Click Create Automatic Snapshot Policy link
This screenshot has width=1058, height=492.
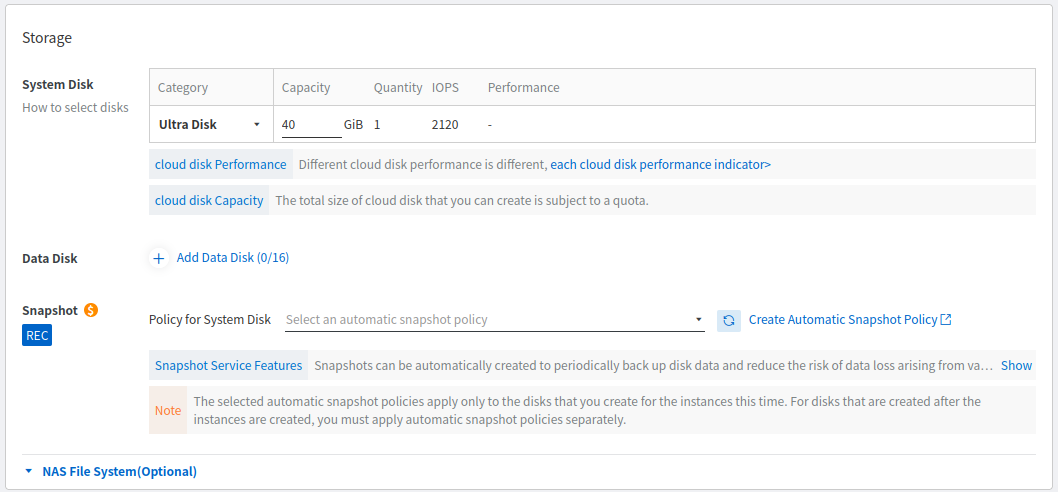(842, 320)
